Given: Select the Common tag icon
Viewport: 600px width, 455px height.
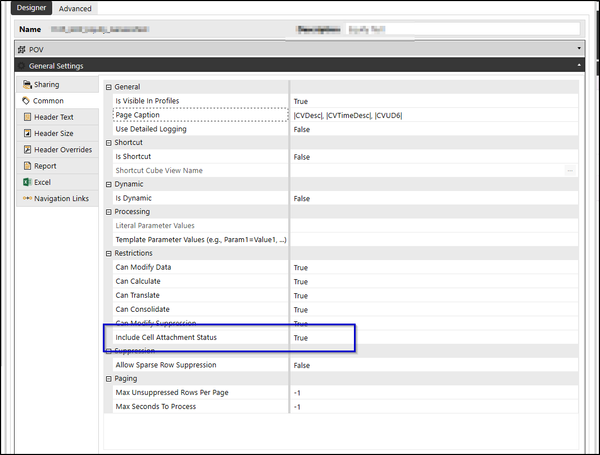Looking at the screenshot, I should click(x=27, y=101).
